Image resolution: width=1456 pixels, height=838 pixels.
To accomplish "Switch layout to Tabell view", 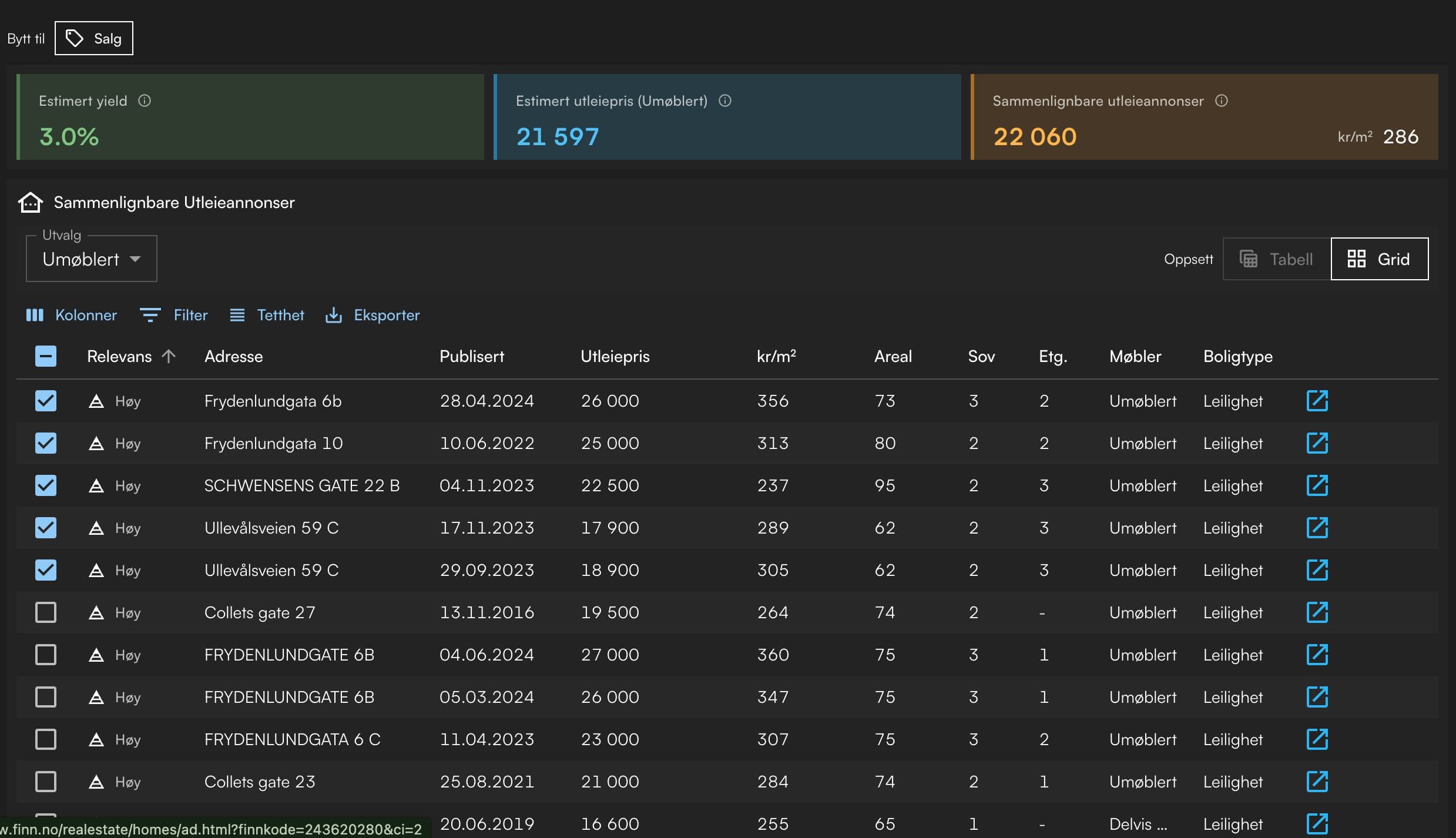I will click(x=1276, y=259).
